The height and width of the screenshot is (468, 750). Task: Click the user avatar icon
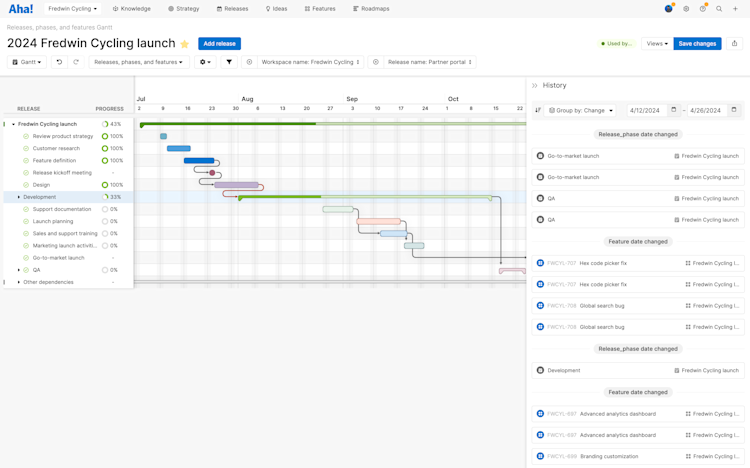point(668,9)
